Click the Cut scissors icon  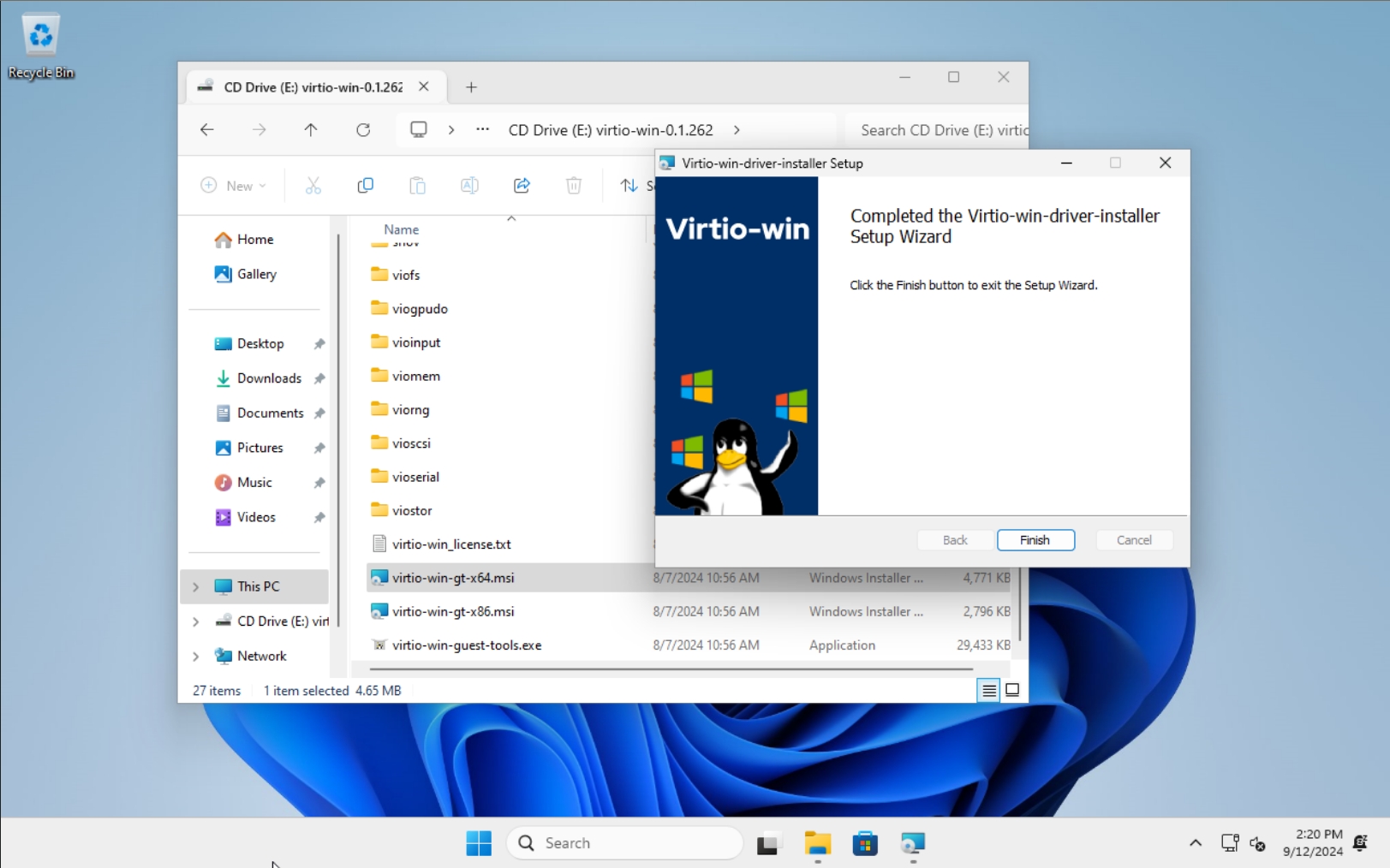tap(313, 186)
